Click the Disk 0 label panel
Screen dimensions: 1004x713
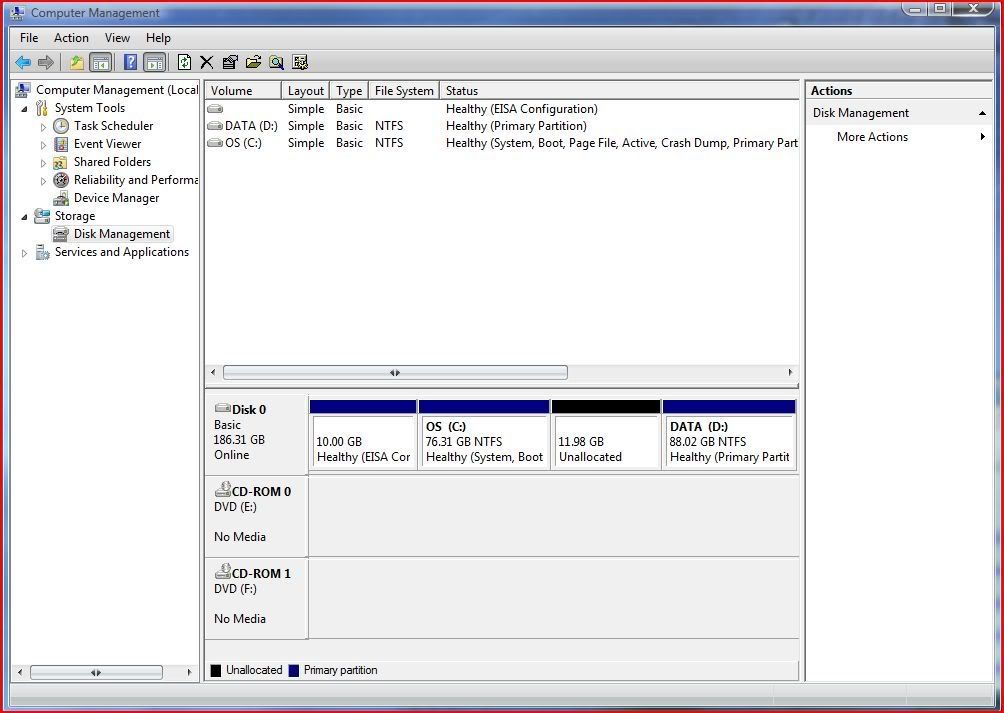[x=256, y=433]
